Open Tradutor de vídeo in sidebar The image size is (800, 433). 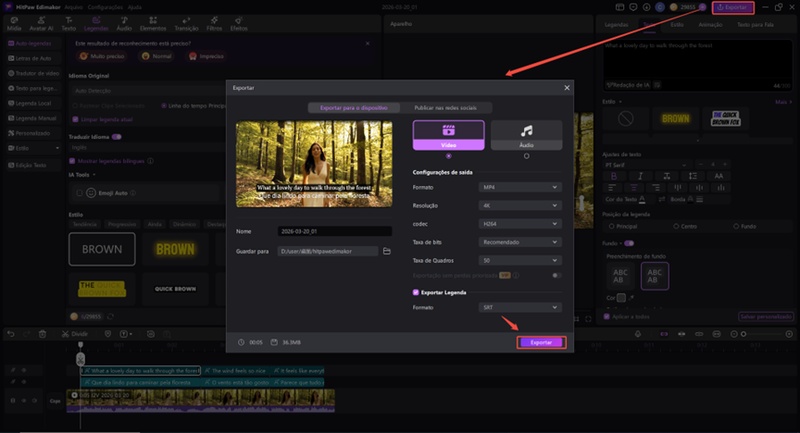34,73
